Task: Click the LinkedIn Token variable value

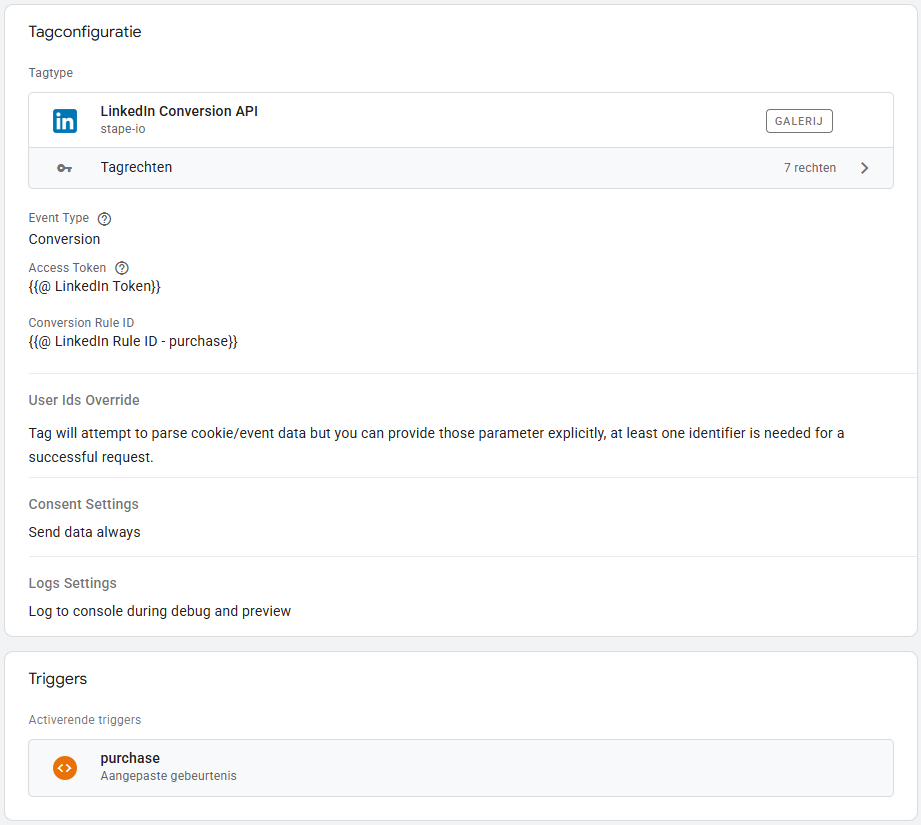Action: click(94, 286)
